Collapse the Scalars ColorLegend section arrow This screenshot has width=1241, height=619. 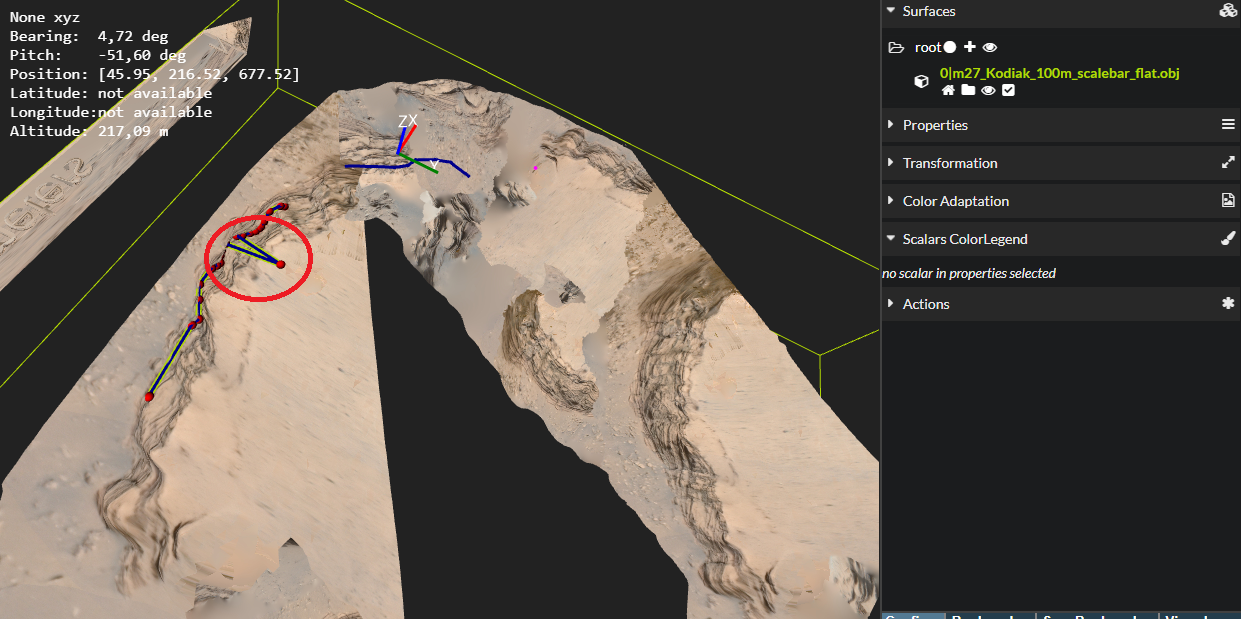(890, 239)
